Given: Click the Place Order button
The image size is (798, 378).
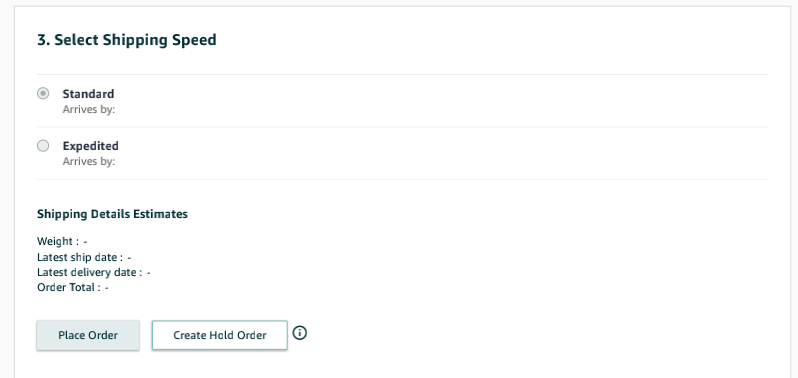Looking at the screenshot, I should [88, 335].
